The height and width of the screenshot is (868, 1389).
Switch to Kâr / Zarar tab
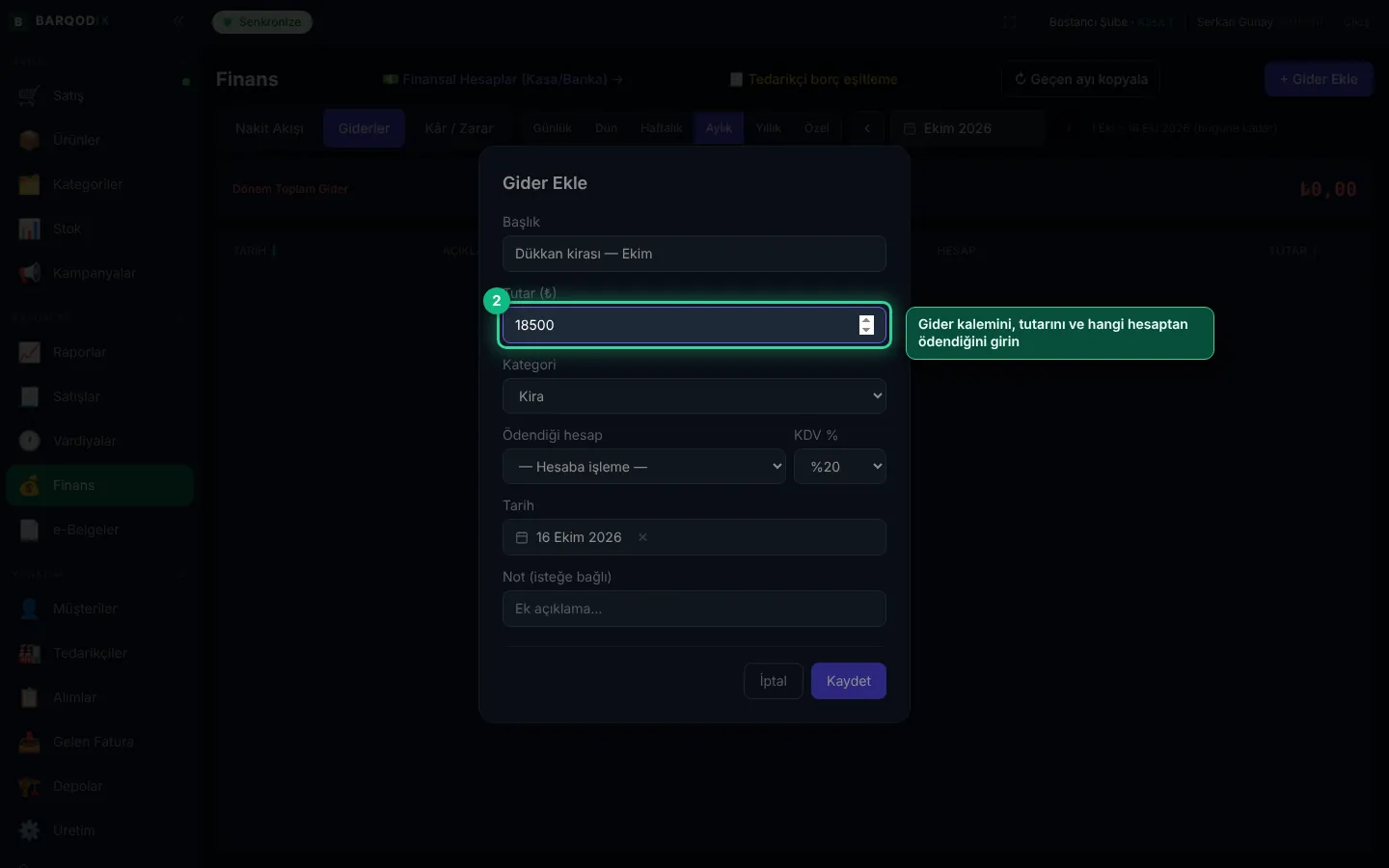[459, 128]
